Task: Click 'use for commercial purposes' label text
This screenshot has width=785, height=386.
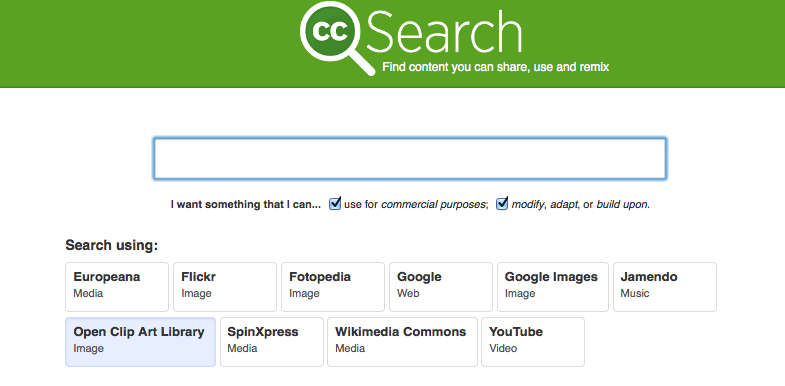Action: (x=416, y=205)
